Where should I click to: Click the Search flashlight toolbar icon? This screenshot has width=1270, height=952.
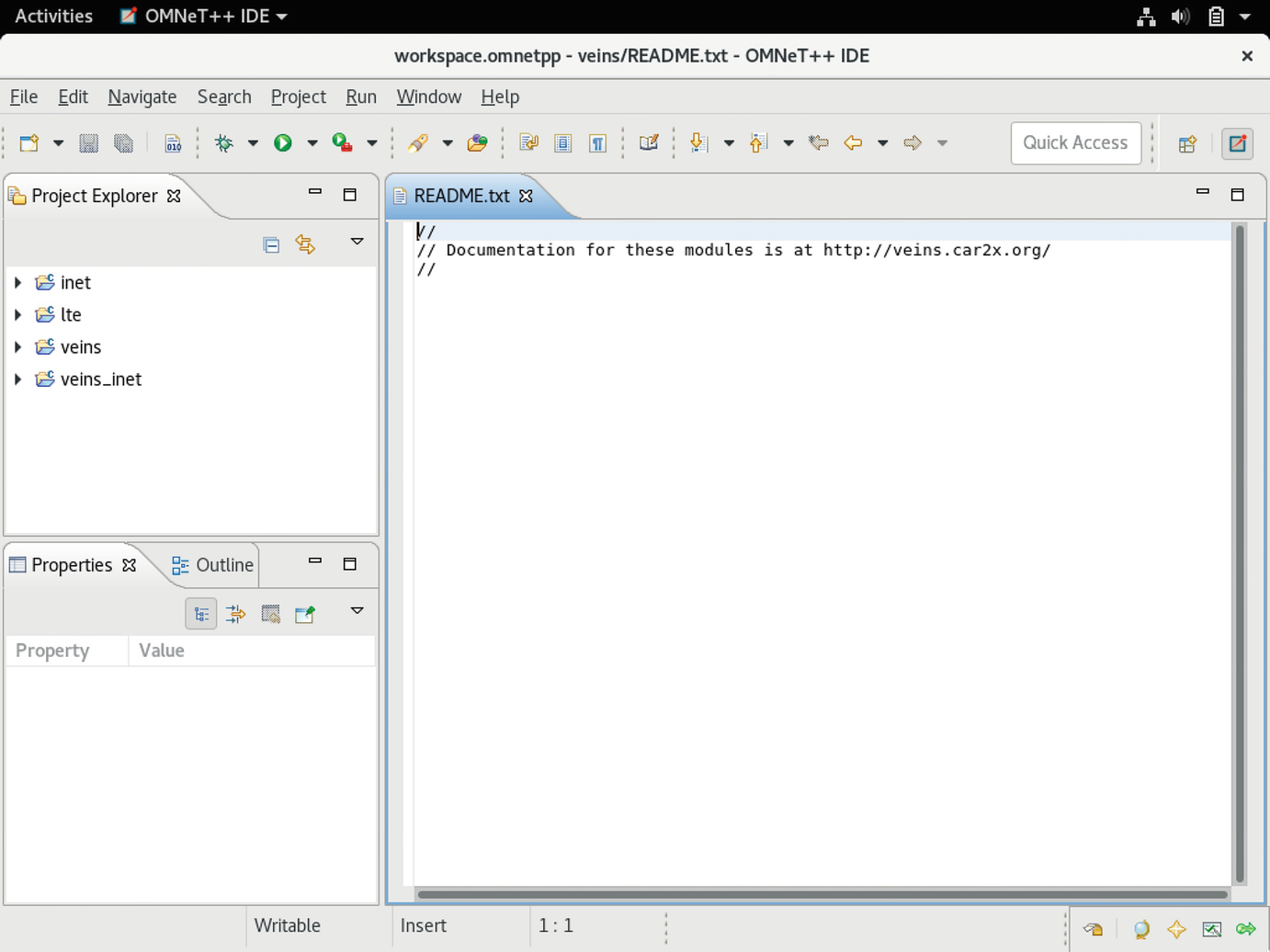[x=418, y=142]
